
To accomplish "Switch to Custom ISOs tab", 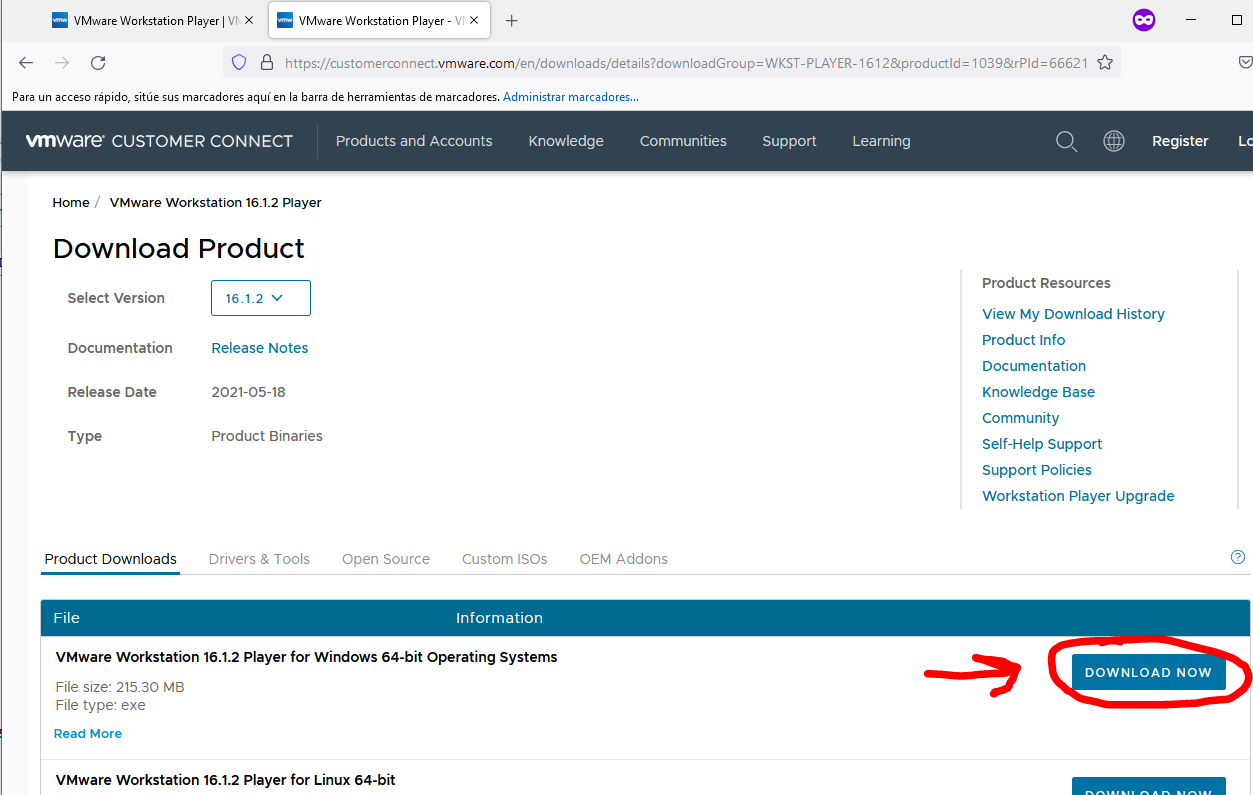I will point(505,559).
